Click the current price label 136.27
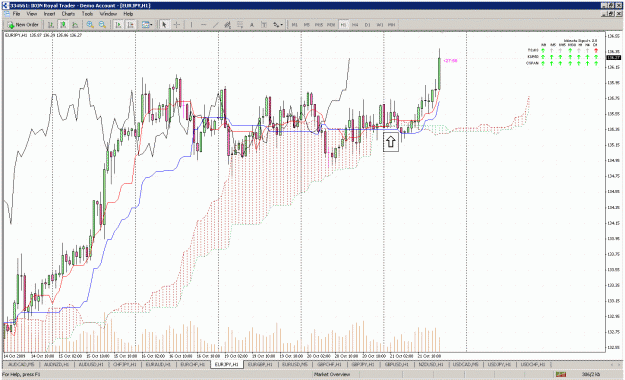Viewport: 625px width, 380px height. pos(613,58)
